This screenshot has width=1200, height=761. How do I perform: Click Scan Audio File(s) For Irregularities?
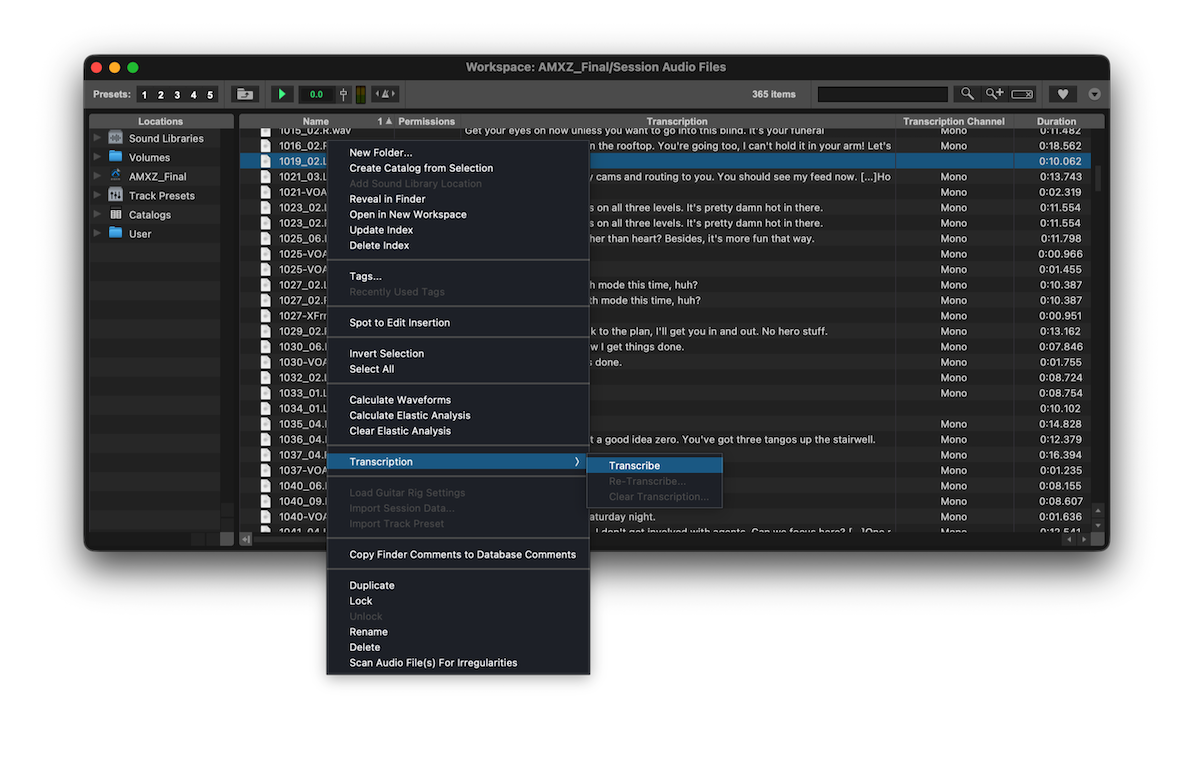(433, 663)
